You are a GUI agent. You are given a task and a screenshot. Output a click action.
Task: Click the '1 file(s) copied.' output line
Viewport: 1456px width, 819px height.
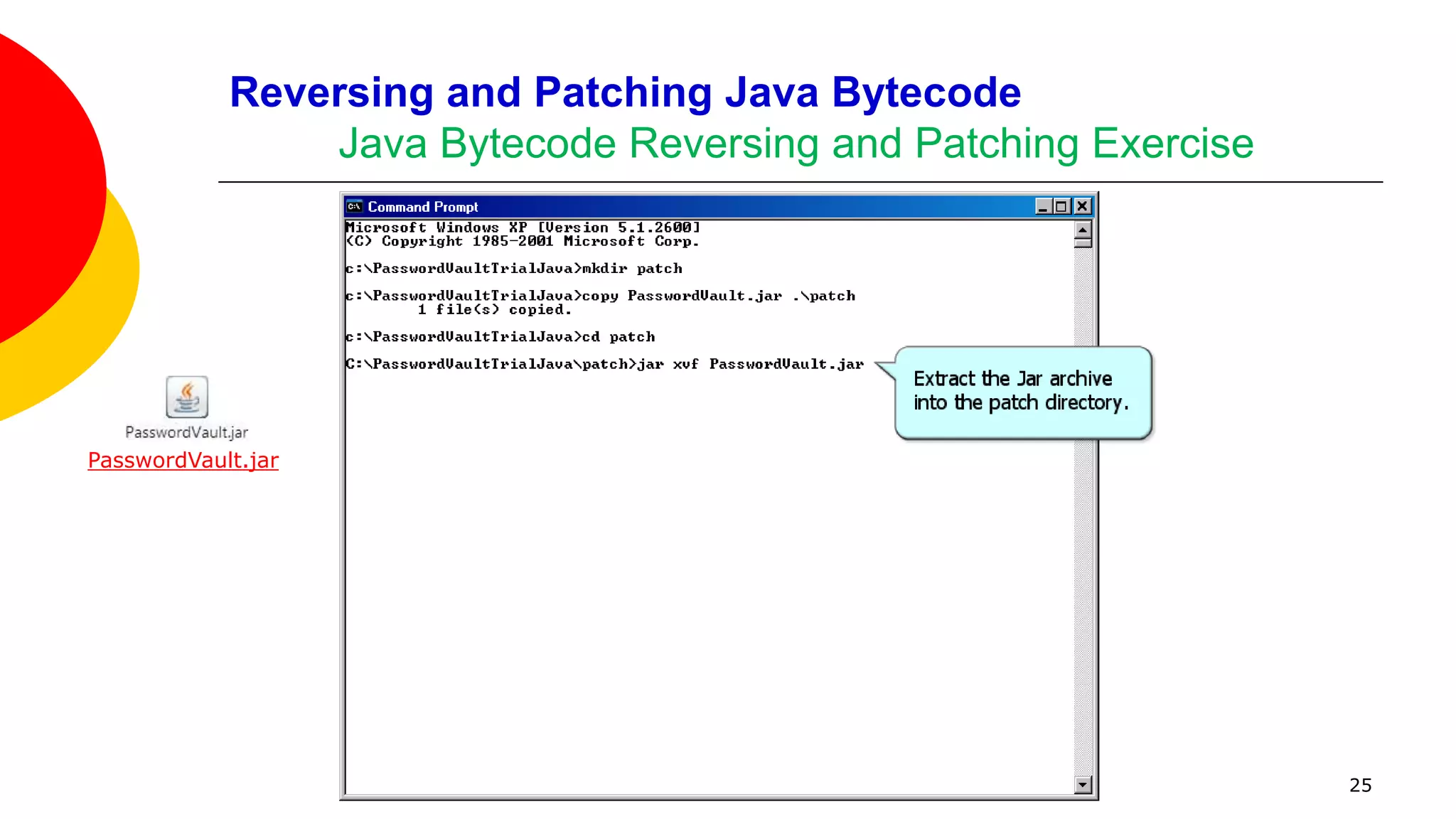click(x=495, y=310)
